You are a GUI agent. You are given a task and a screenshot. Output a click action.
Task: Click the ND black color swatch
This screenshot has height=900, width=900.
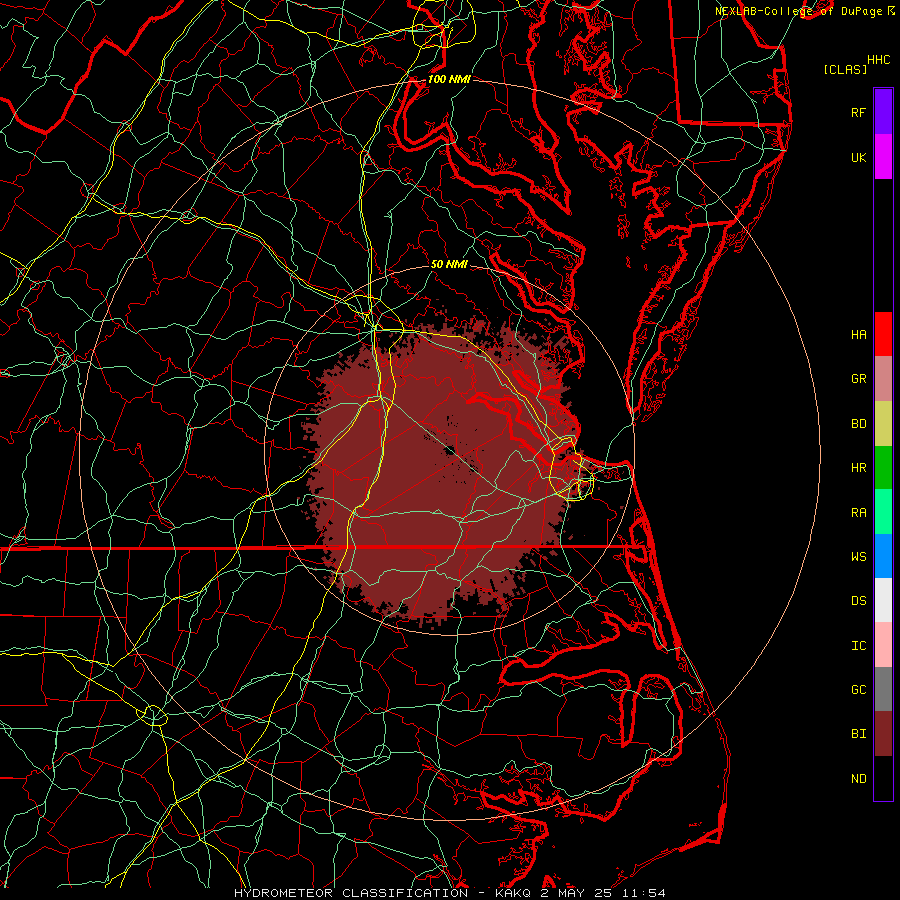pyautogui.click(x=883, y=778)
